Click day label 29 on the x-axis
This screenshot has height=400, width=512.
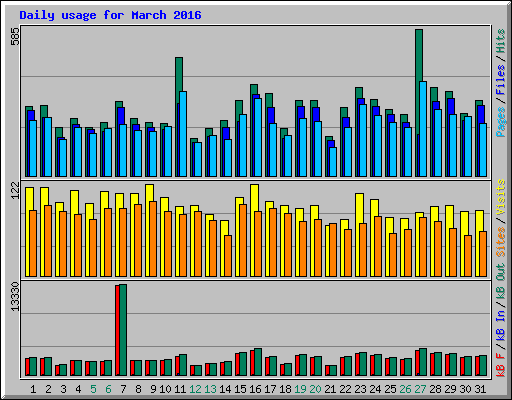point(450,389)
